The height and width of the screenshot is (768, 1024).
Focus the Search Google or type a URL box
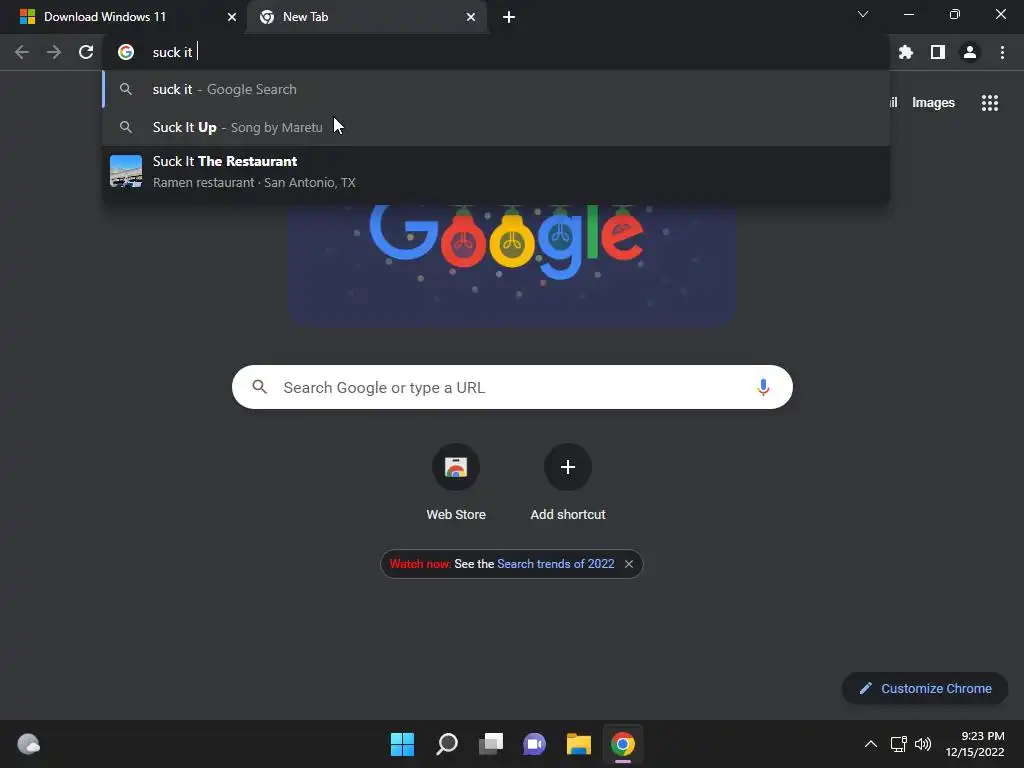click(x=513, y=387)
